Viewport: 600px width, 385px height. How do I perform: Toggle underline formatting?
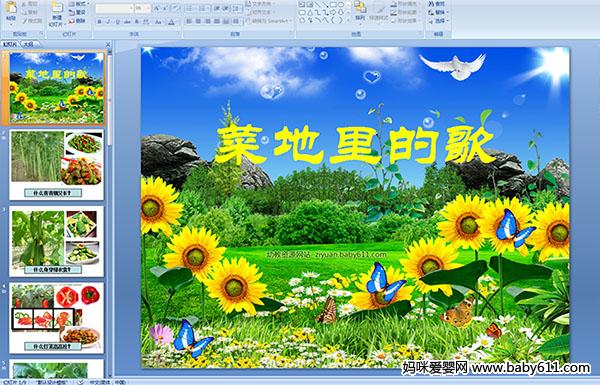[x=117, y=22]
